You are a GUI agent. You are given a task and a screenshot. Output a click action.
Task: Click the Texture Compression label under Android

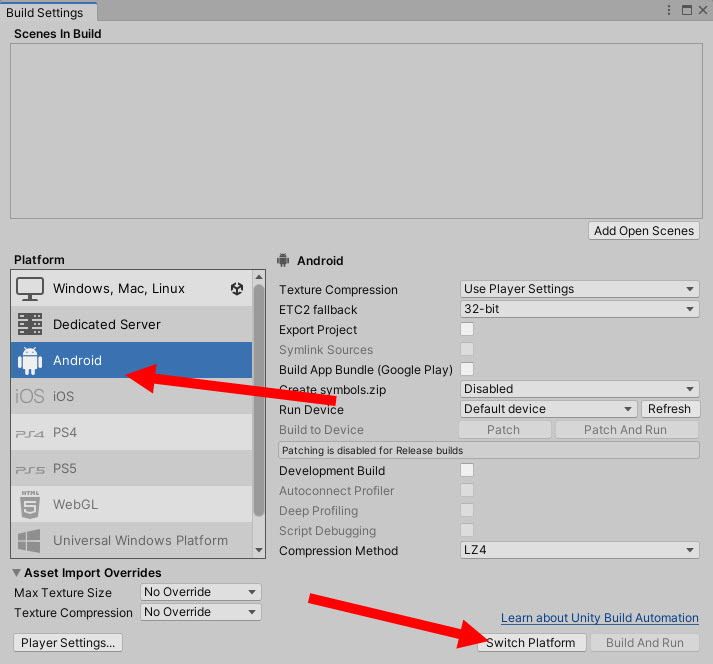[338, 290]
